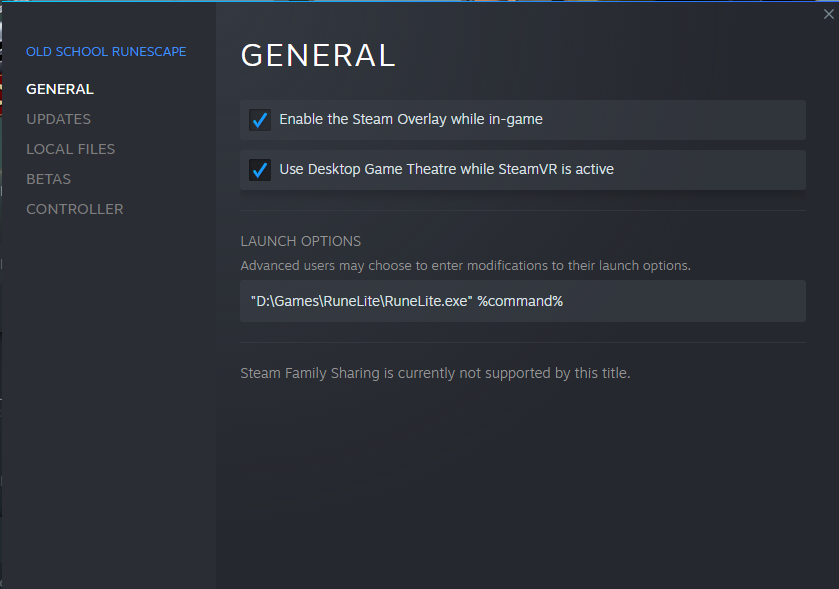Select the General tab in the sidebar
The width and height of the screenshot is (839, 589).
[60, 89]
